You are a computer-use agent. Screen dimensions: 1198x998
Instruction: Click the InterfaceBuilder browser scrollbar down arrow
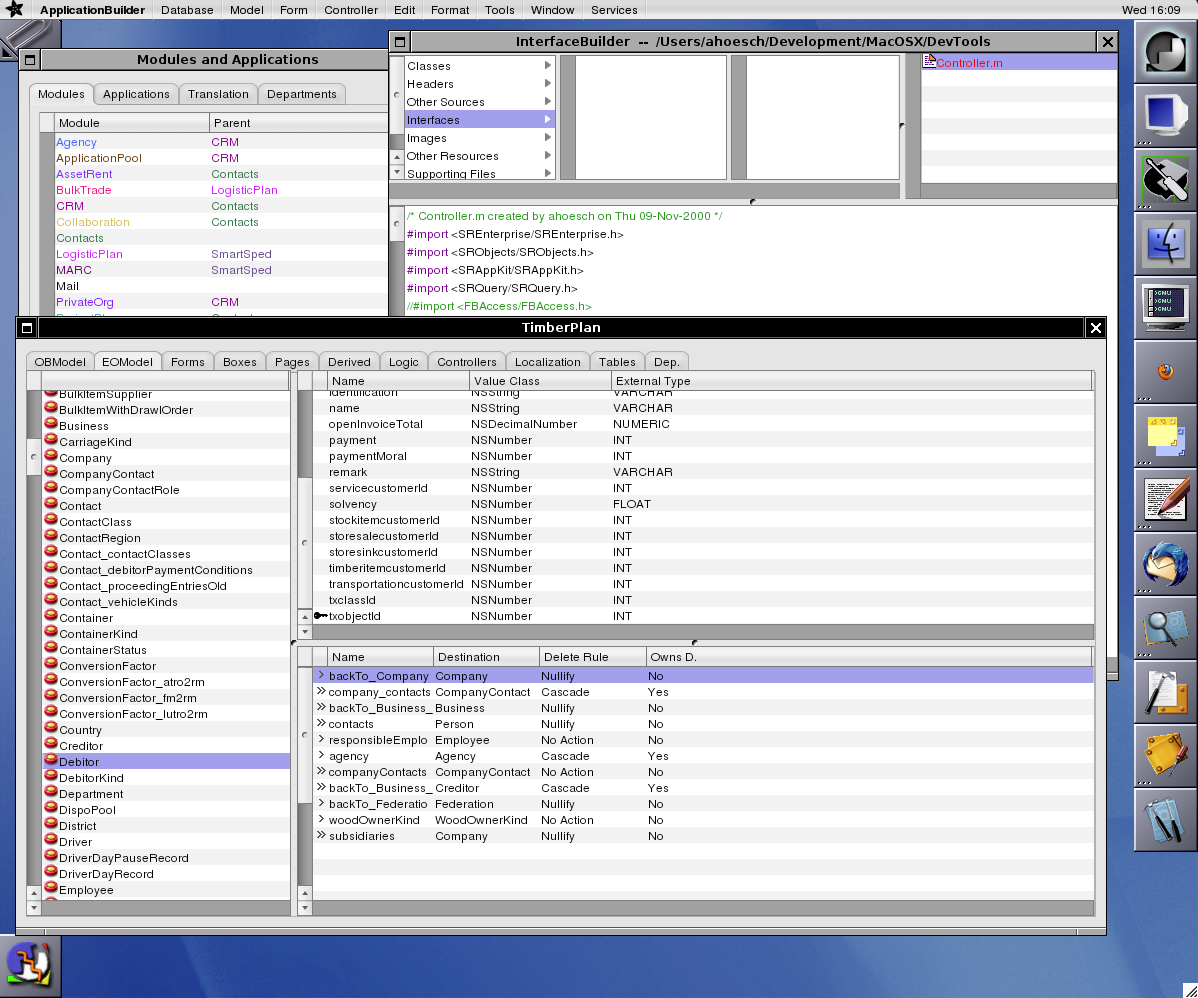tap(397, 172)
